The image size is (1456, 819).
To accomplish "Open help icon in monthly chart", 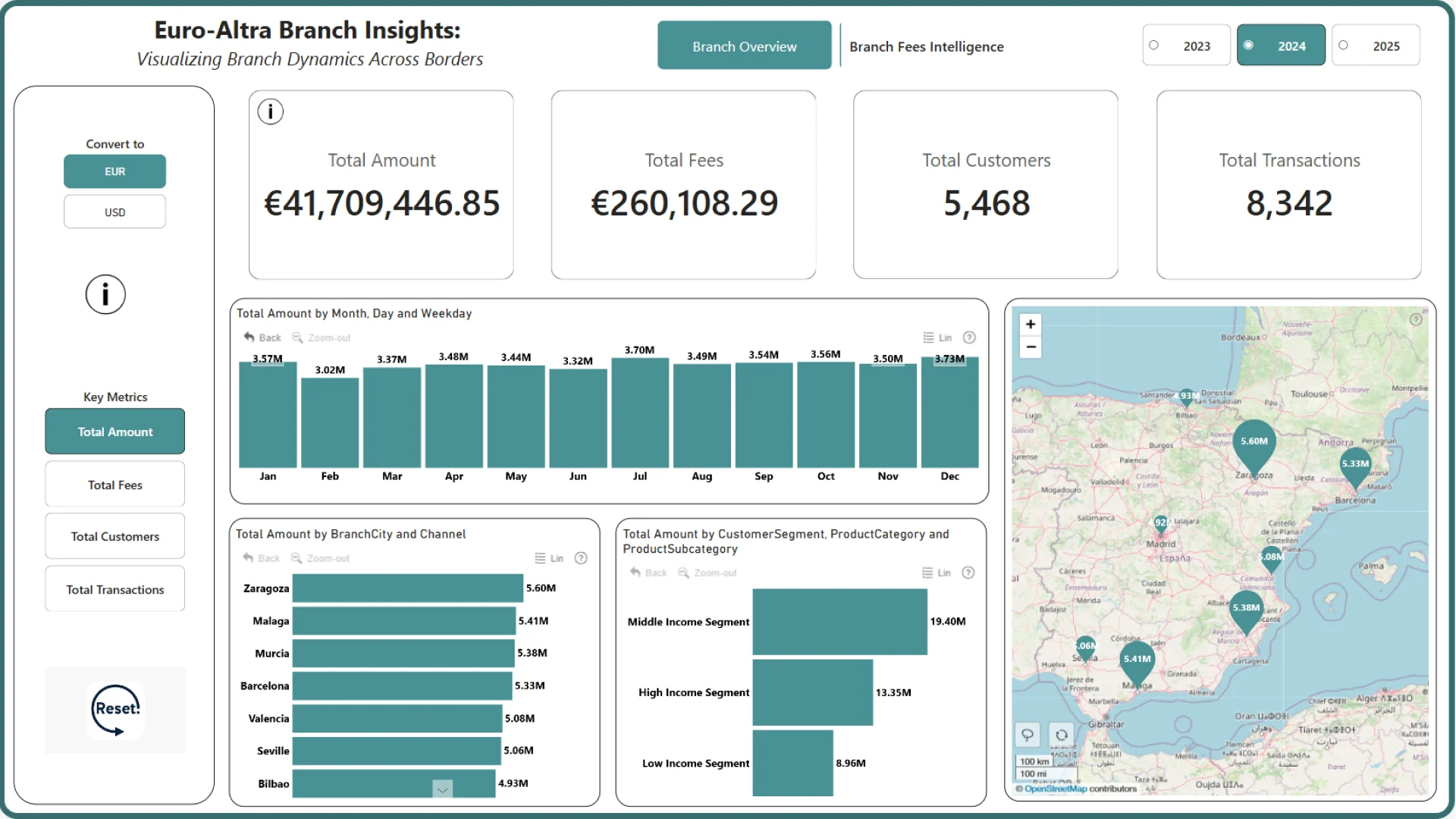I will (x=969, y=337).
